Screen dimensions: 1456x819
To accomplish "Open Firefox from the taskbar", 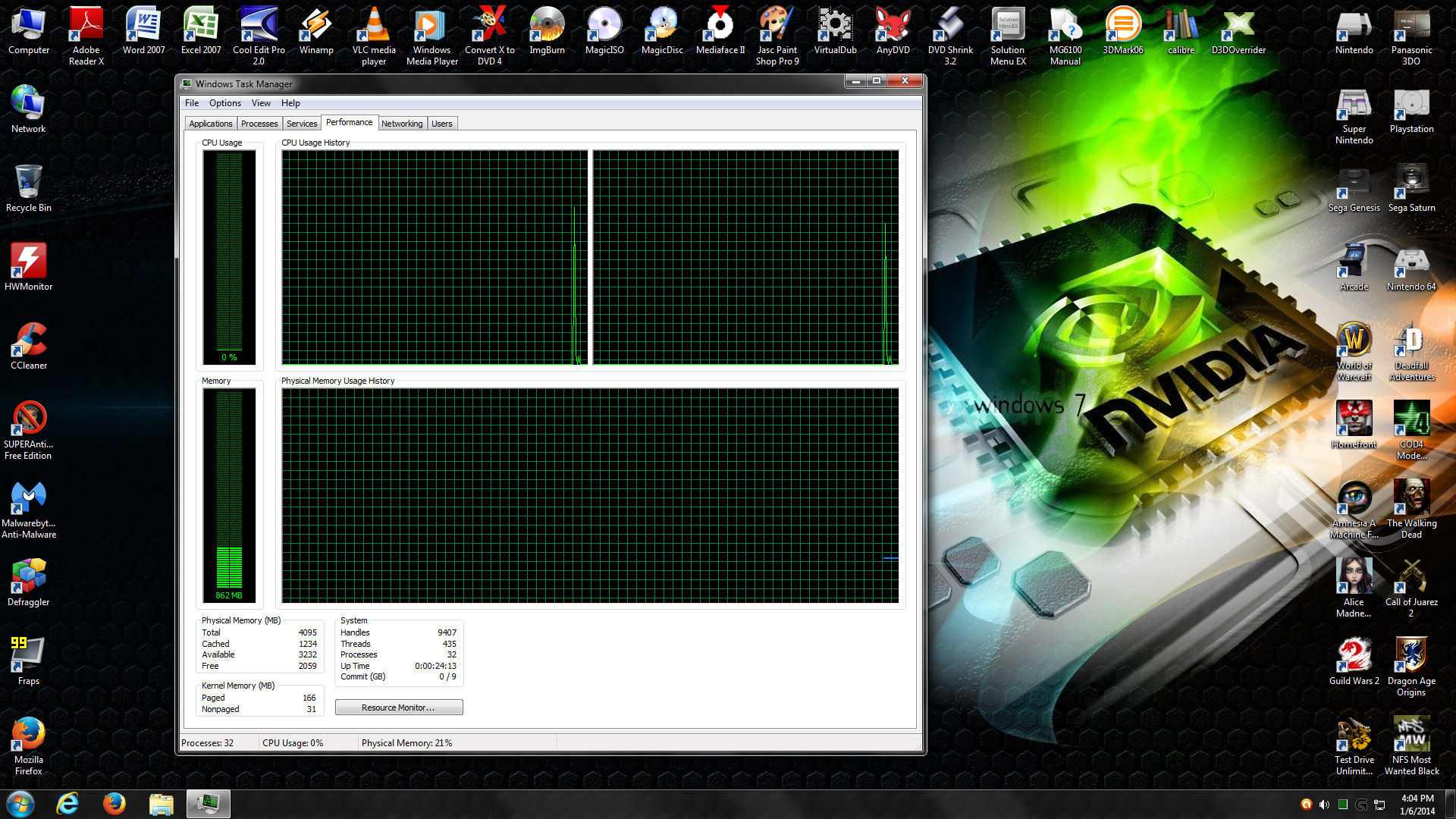I will click(115, 804).
